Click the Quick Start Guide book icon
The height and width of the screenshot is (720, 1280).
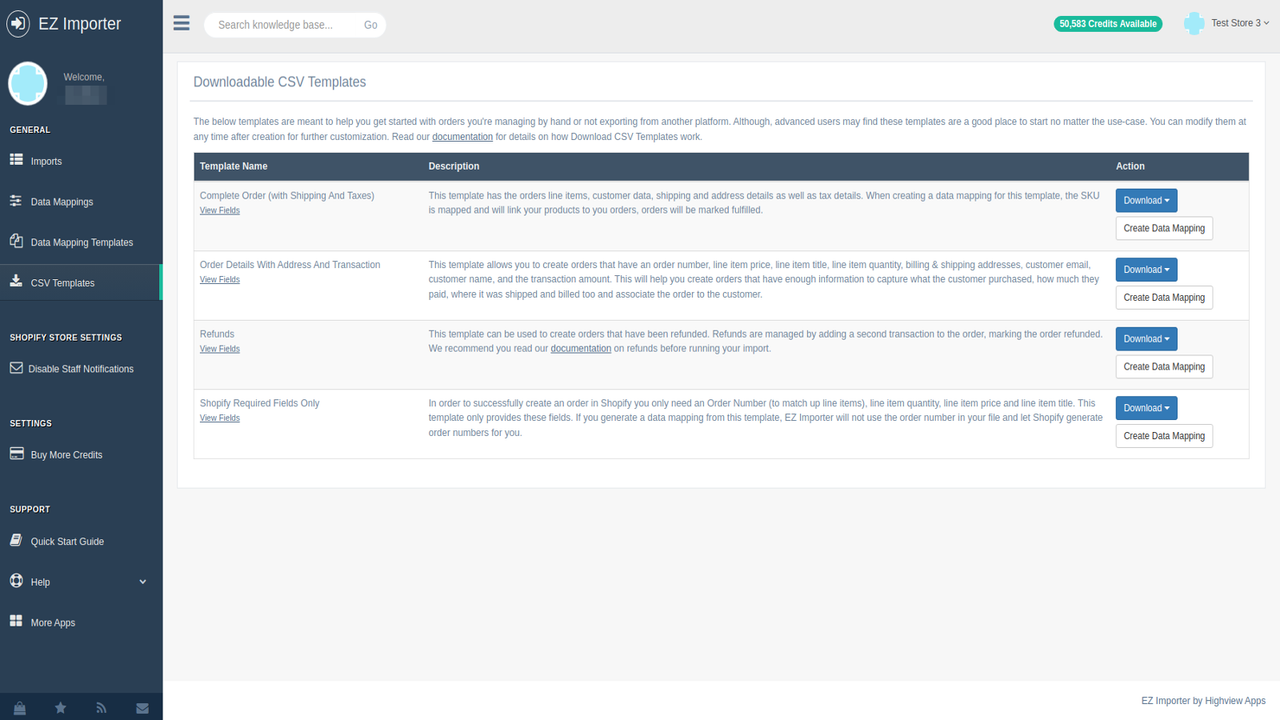coord(16,540)
